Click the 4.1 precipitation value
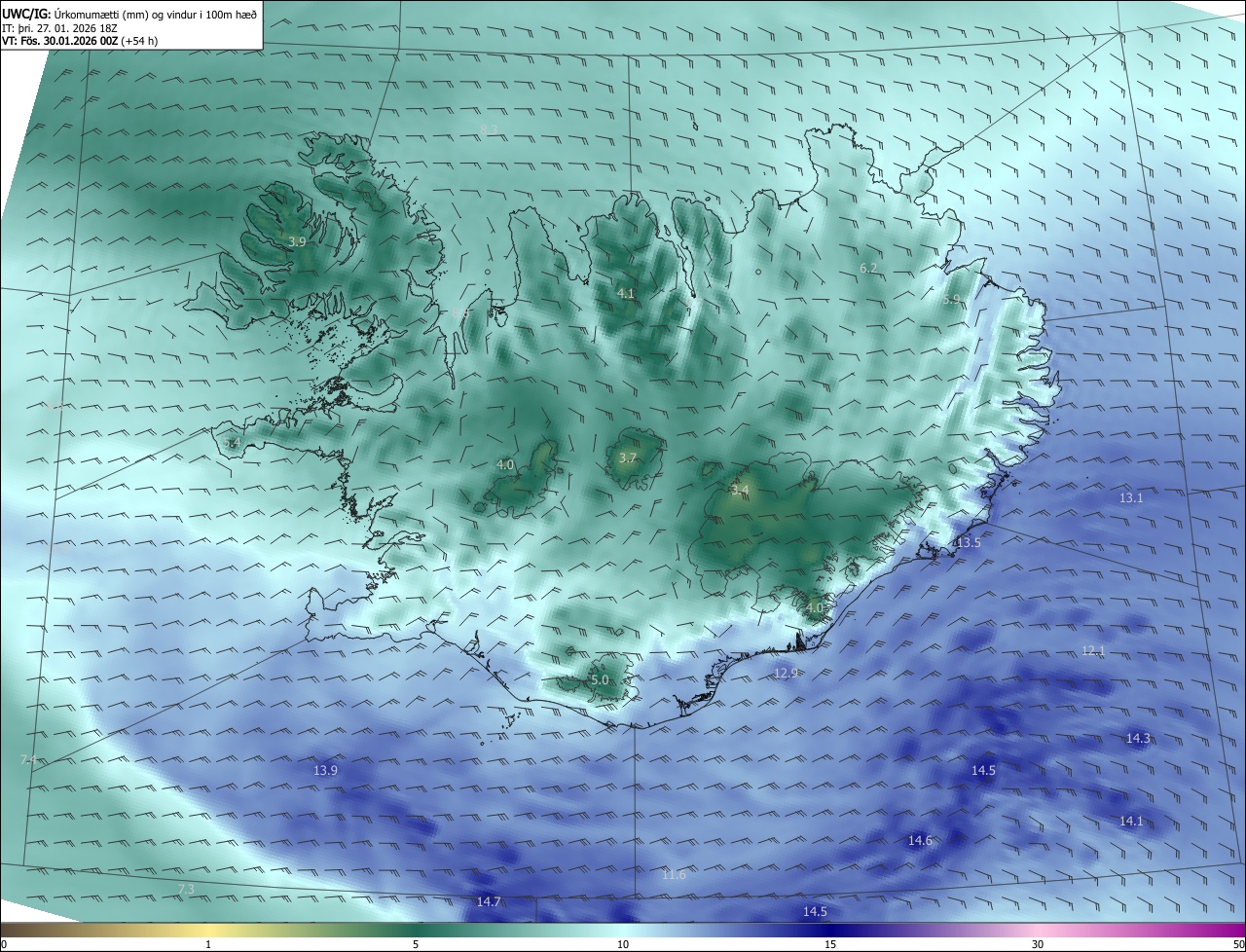The image size is (1246, 952). point(626,293)
